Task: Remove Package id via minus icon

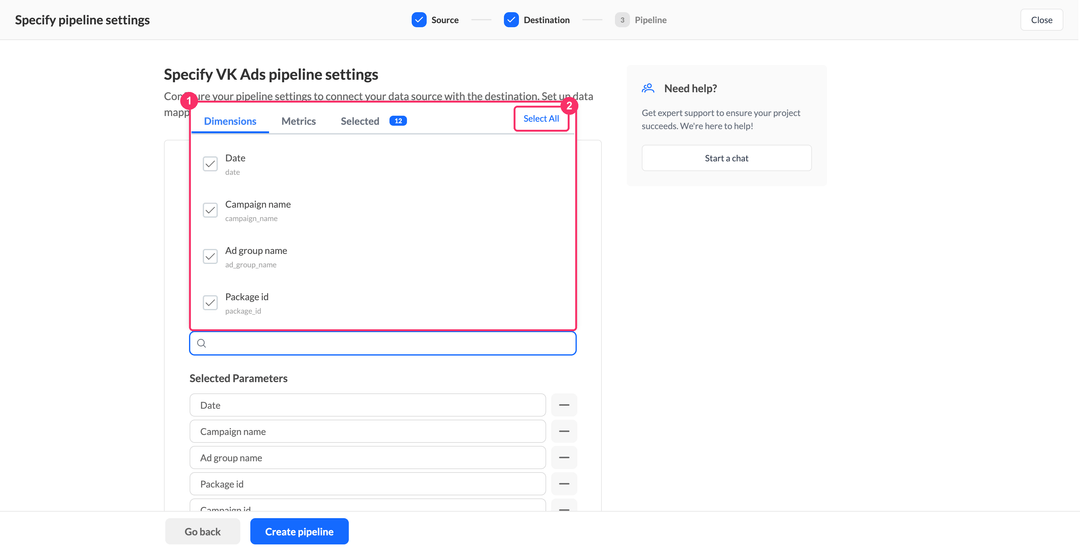Action: [x=564, y=484]
